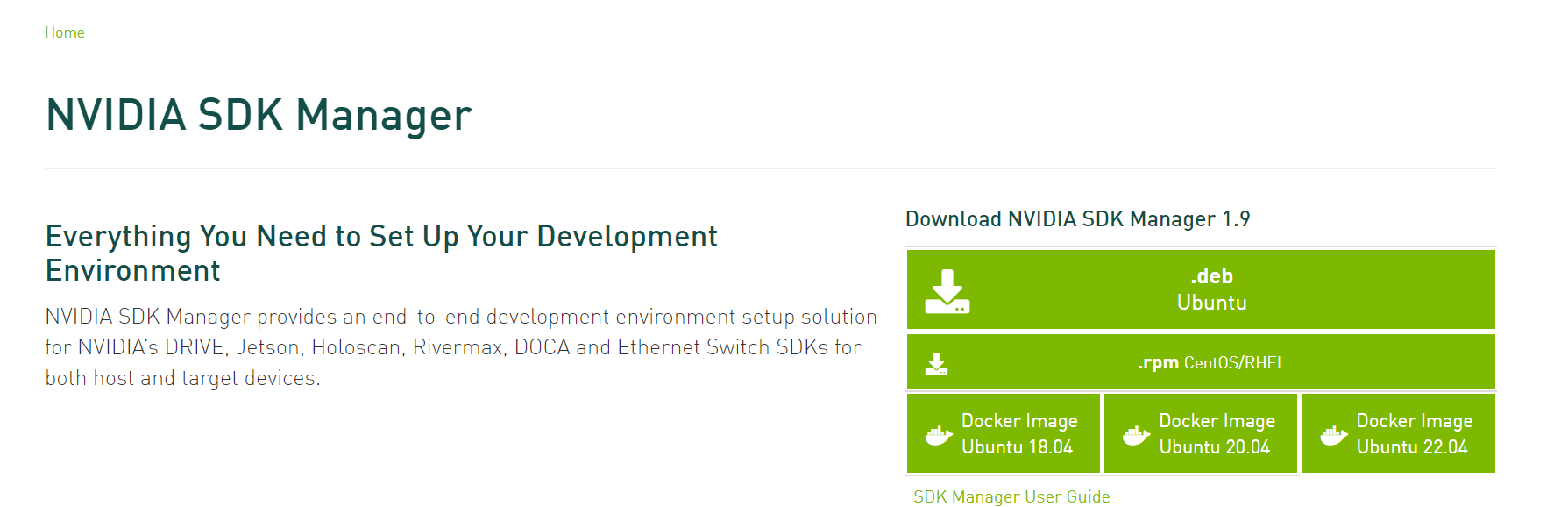The width and height of the screenshot is (1568, 507).
Task: Open the SDK Manager User Guide link
Action: [1011, 496]
